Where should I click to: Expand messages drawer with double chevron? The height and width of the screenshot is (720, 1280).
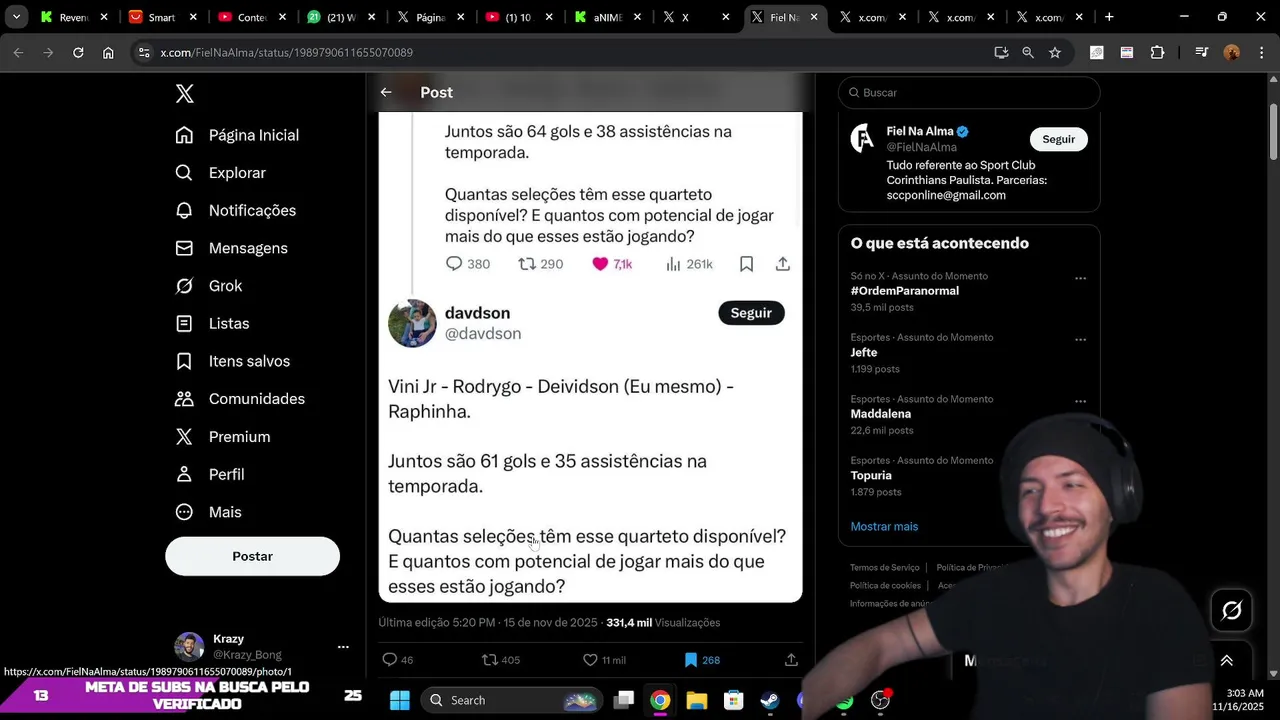(1226, 660)
